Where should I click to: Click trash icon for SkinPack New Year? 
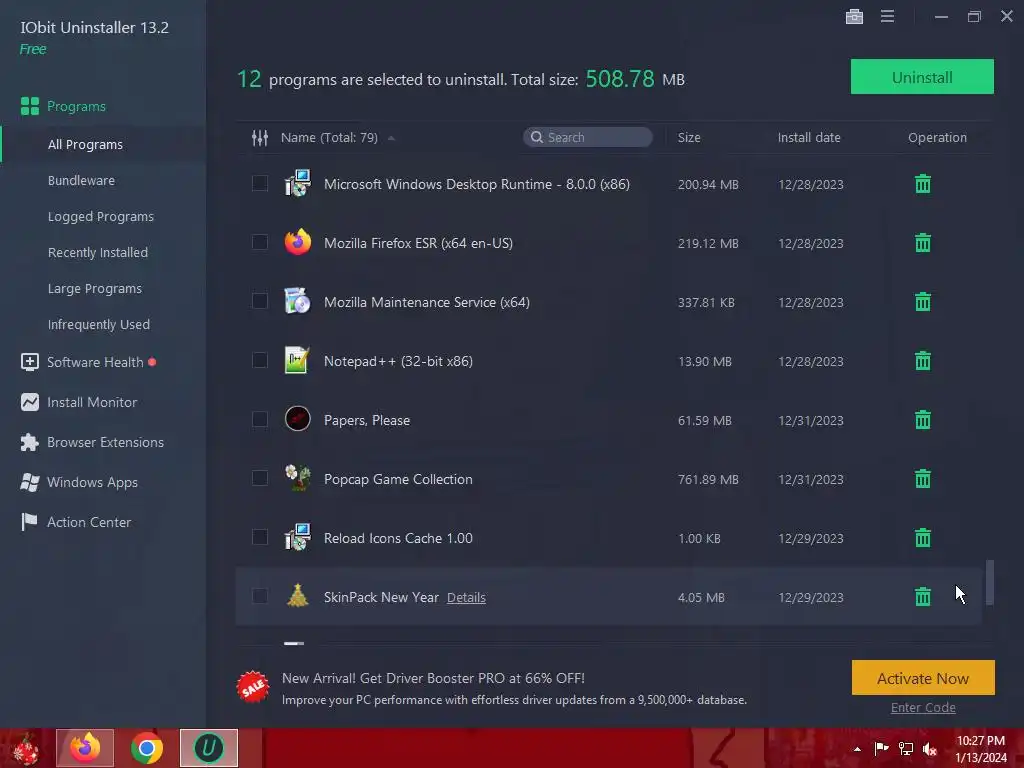coord(922,597)
